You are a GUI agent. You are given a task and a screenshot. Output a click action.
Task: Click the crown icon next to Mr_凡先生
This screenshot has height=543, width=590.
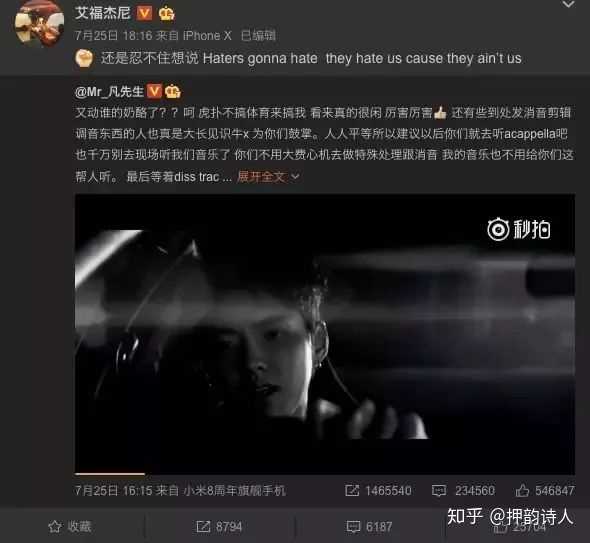click(x=173, y=91)
